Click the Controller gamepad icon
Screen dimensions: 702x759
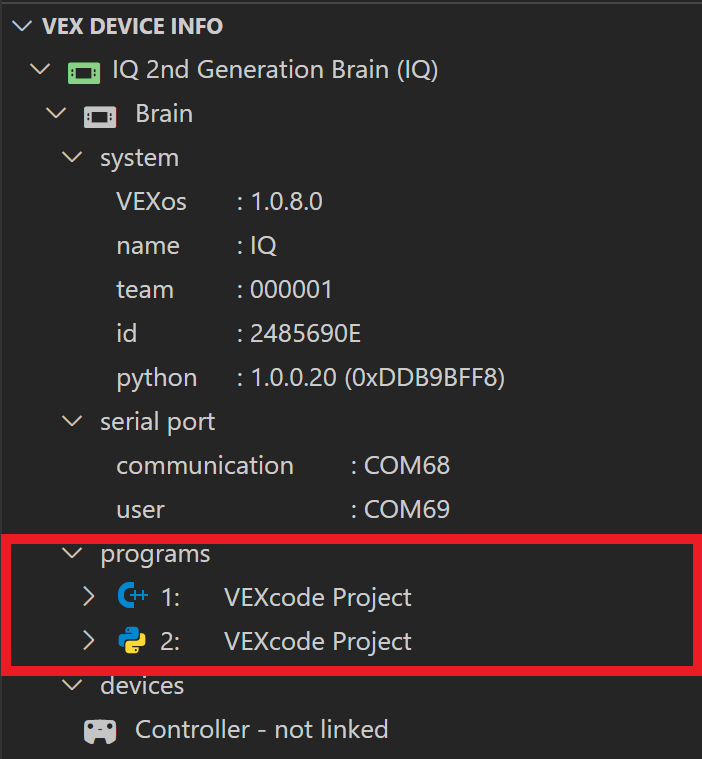[99, 731]
